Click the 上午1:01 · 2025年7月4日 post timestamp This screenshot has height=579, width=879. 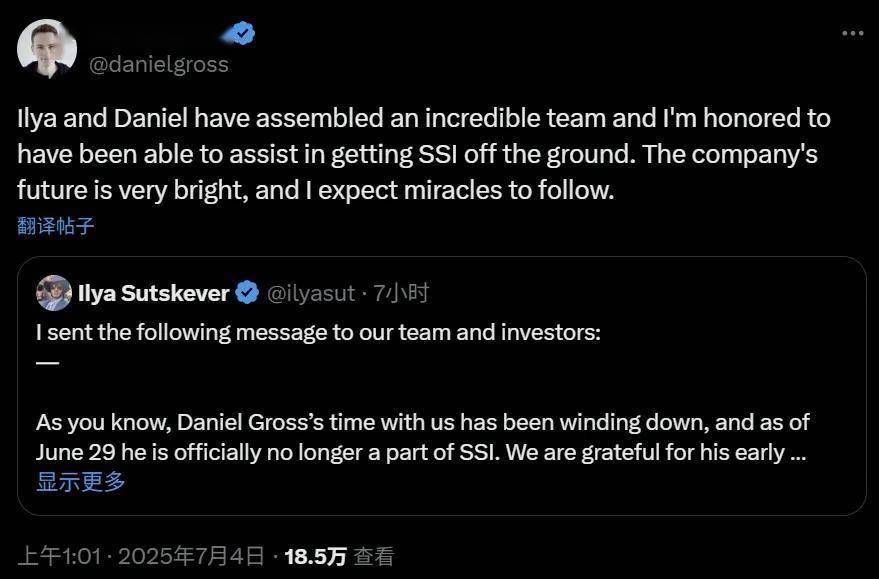[x=141, y=556]
